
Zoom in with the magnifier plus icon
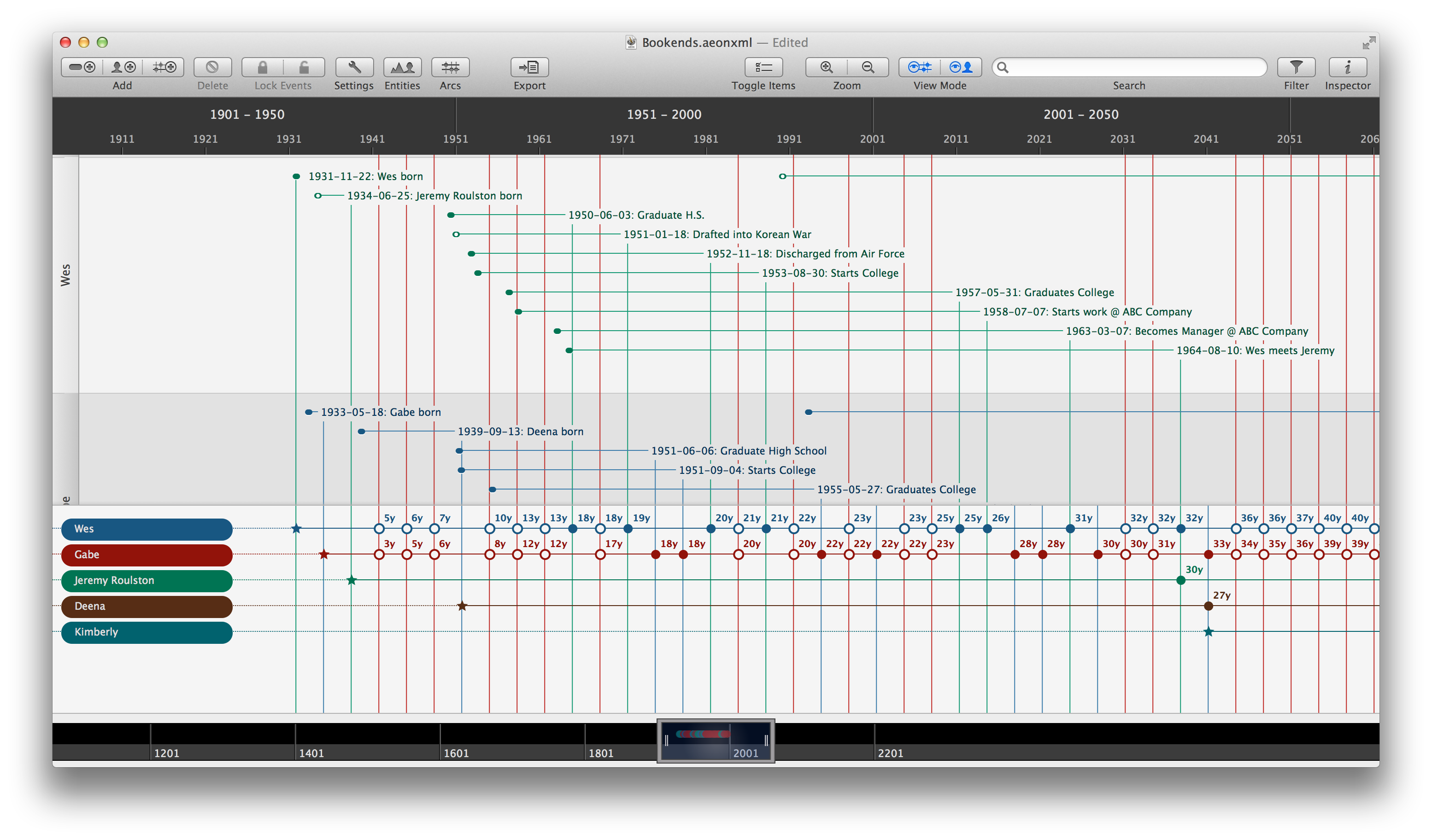point(826,67)
